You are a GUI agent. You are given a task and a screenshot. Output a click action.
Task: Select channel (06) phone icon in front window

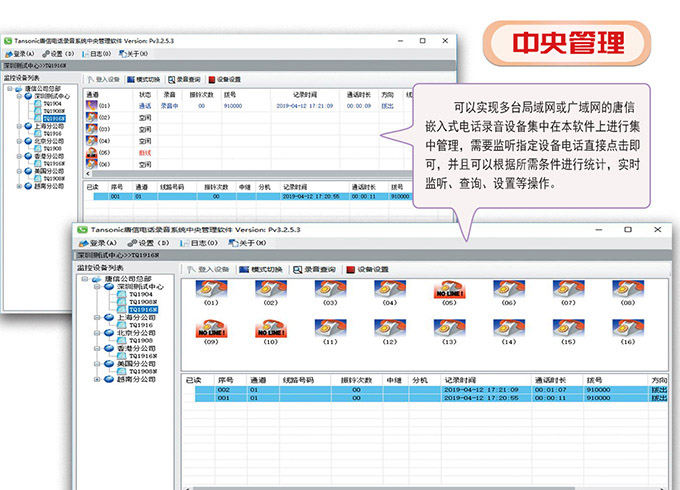(509, 289)
